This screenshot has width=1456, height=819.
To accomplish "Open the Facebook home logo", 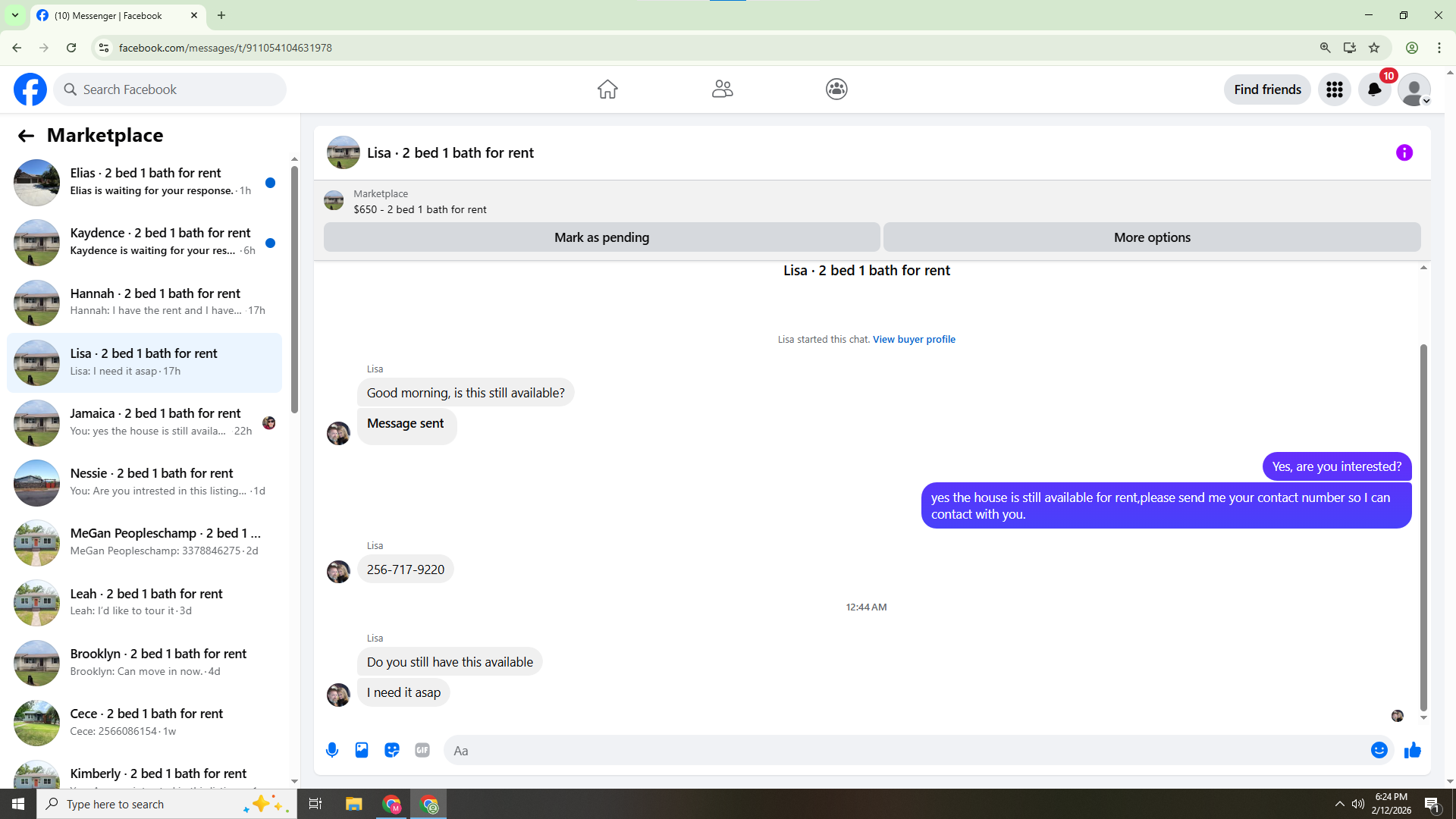I will coord(30,89).
